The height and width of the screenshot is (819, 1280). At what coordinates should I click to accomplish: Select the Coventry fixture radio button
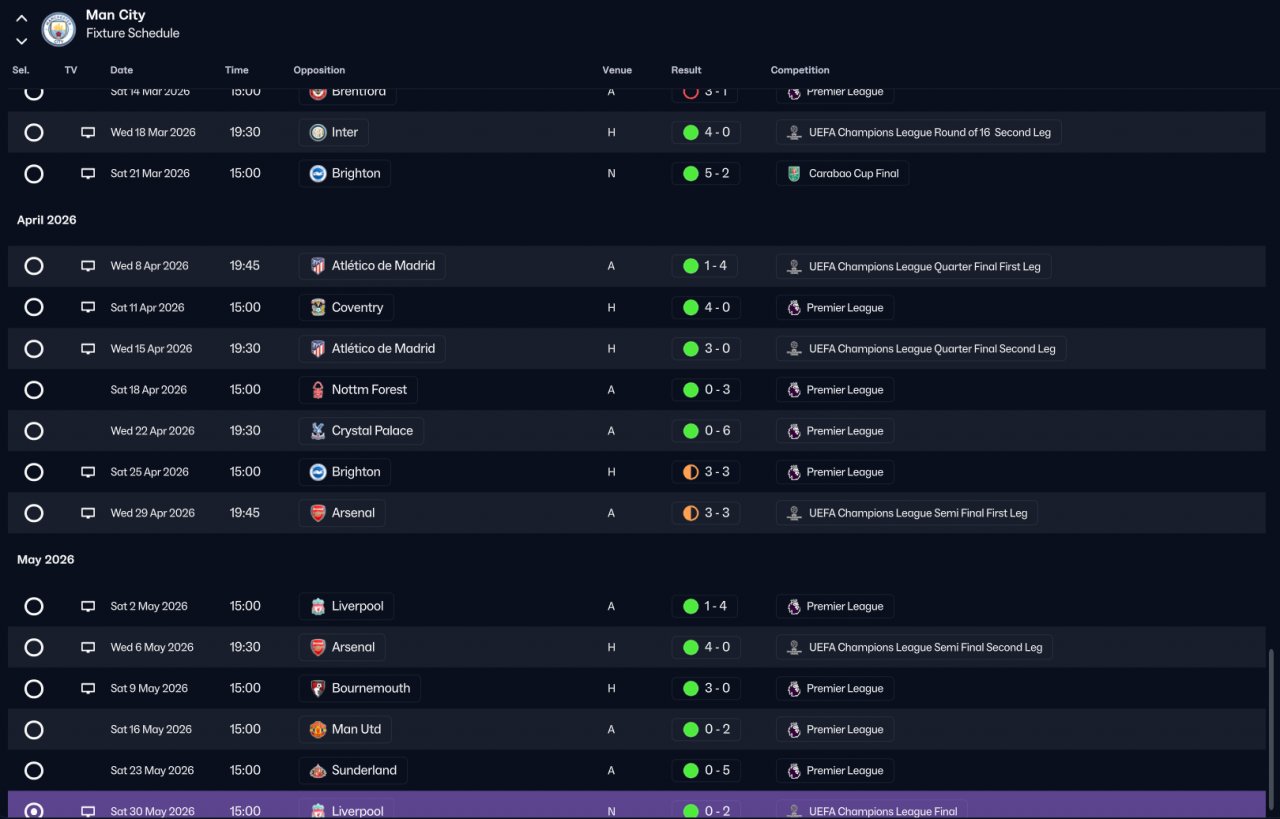coord(34,307)
